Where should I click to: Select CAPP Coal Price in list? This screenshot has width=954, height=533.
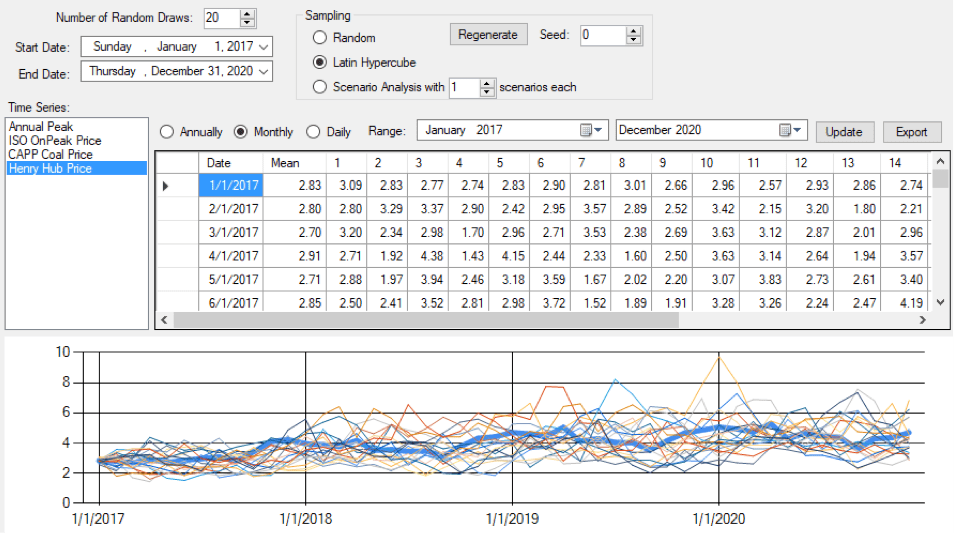click(x=50, y=155)
